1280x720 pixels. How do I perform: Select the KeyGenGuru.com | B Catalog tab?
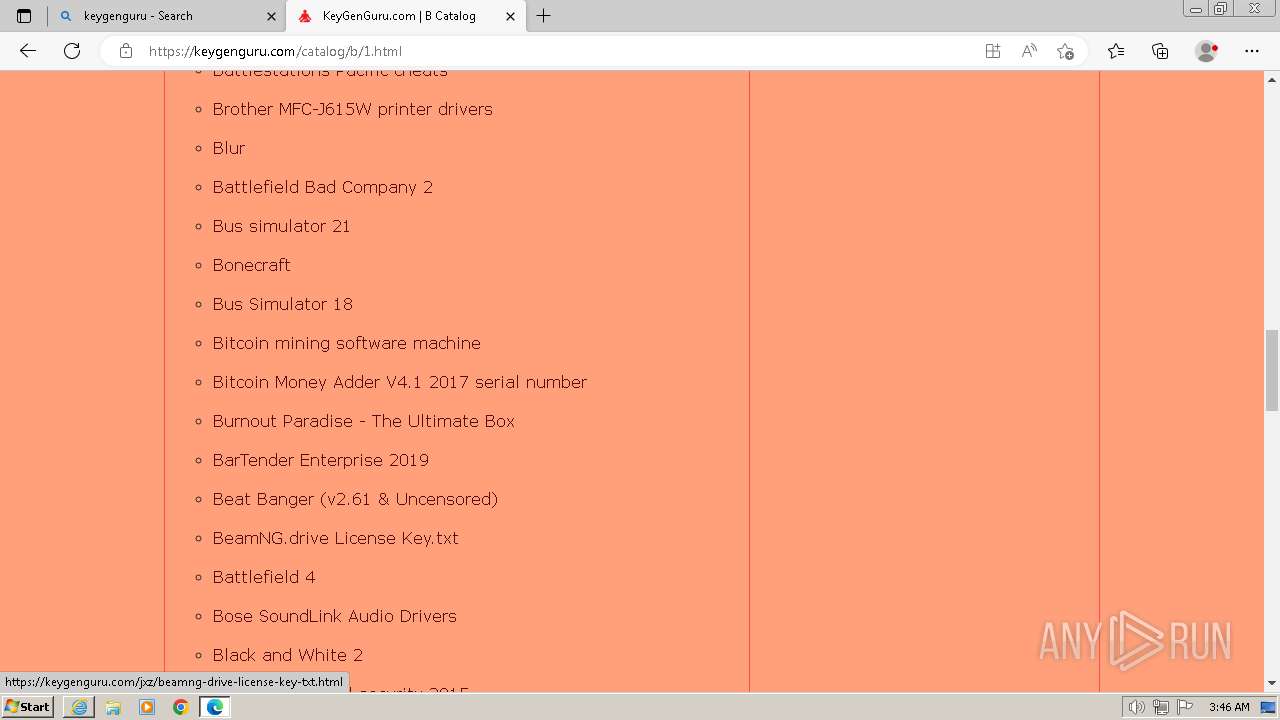406,16
